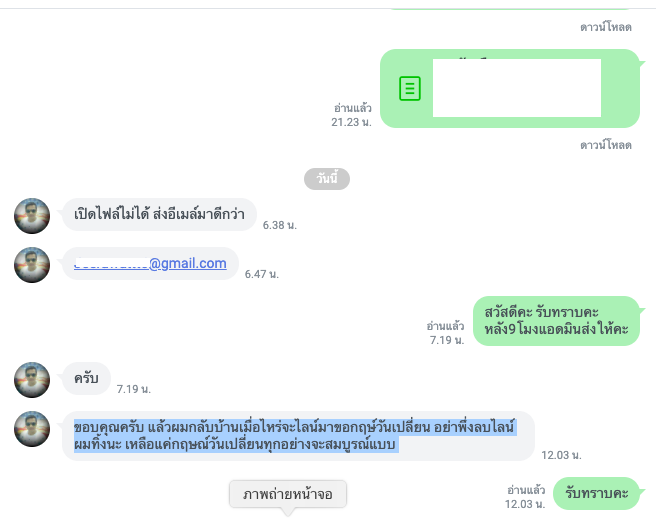Click the highlighted ขอบคุณครับ long message text
The height and width of the screenshot is (531, 656).
tap(295, 436)
